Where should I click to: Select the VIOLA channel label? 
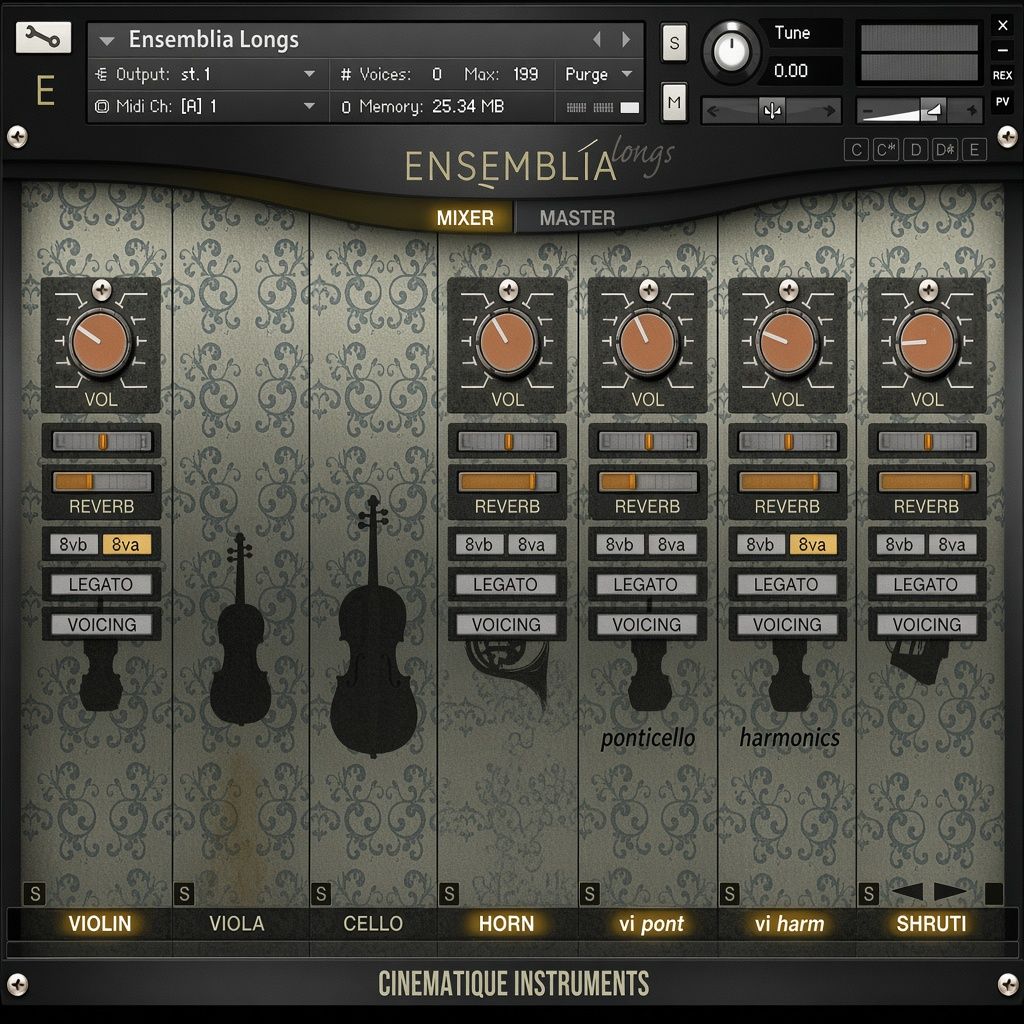tap(237, 923)
